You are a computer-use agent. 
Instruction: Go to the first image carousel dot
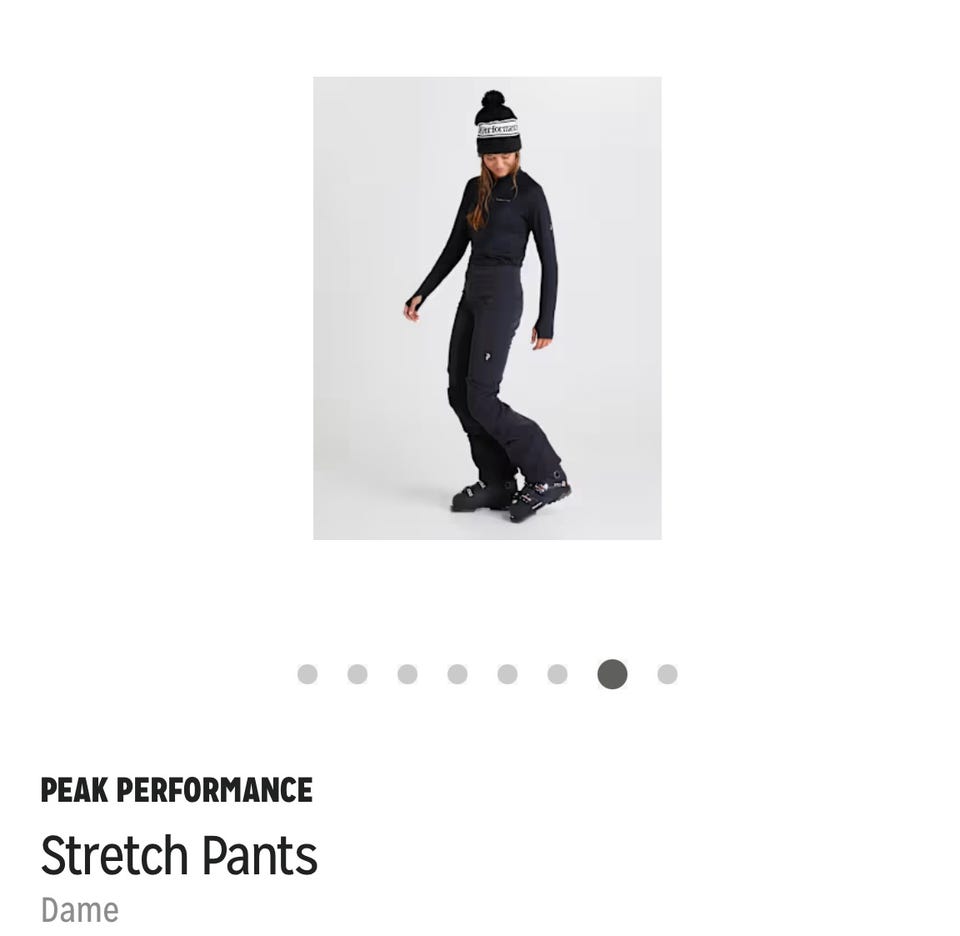[307, 674]
